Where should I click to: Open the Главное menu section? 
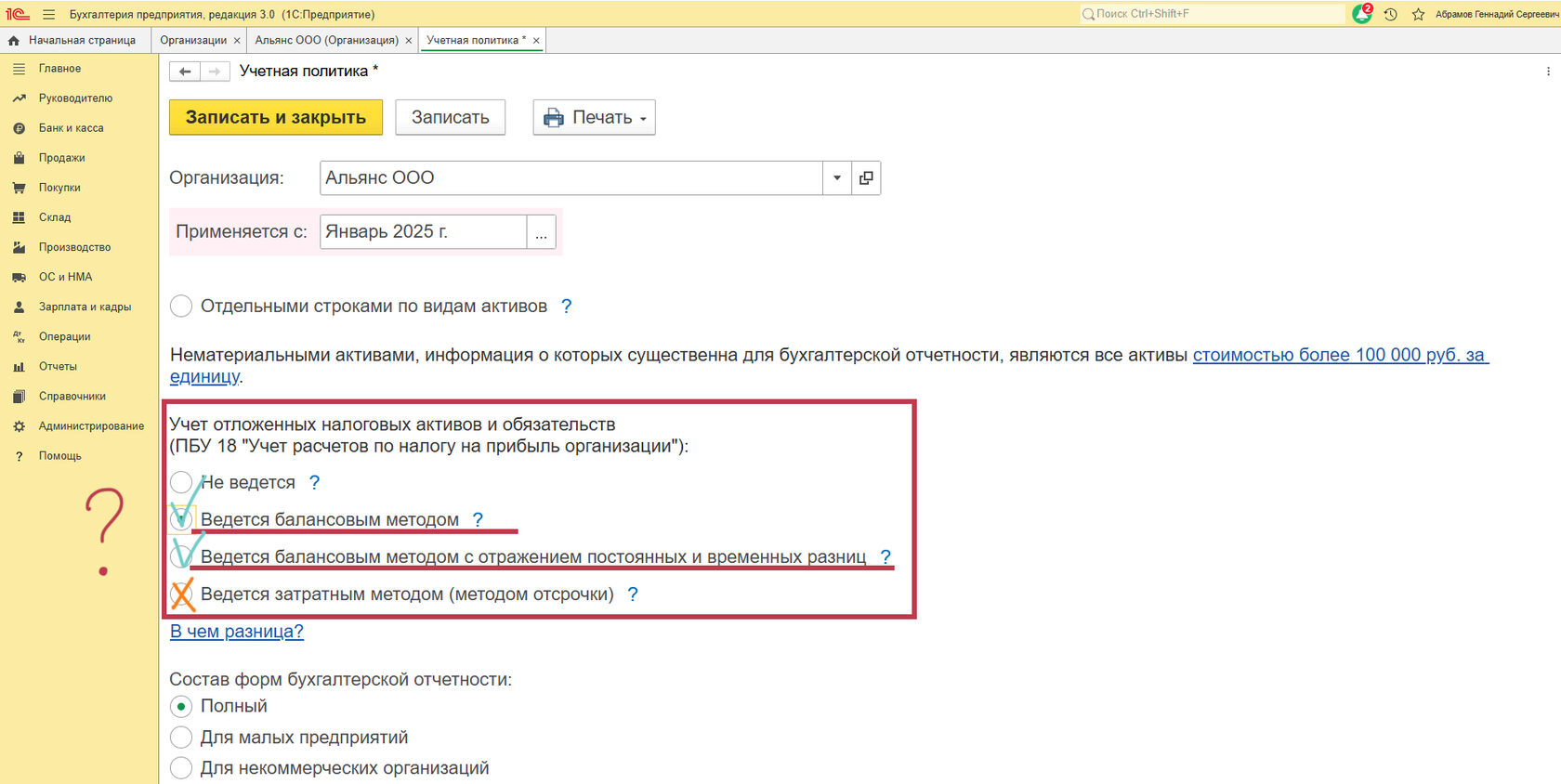[x=59, y=69]
